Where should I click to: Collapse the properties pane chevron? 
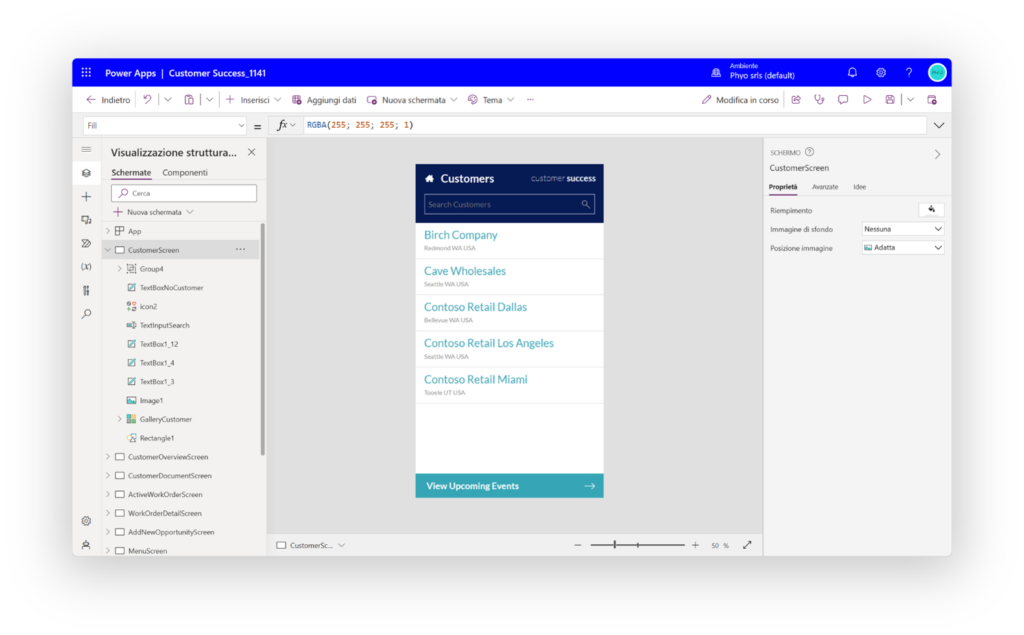[937, 155]
